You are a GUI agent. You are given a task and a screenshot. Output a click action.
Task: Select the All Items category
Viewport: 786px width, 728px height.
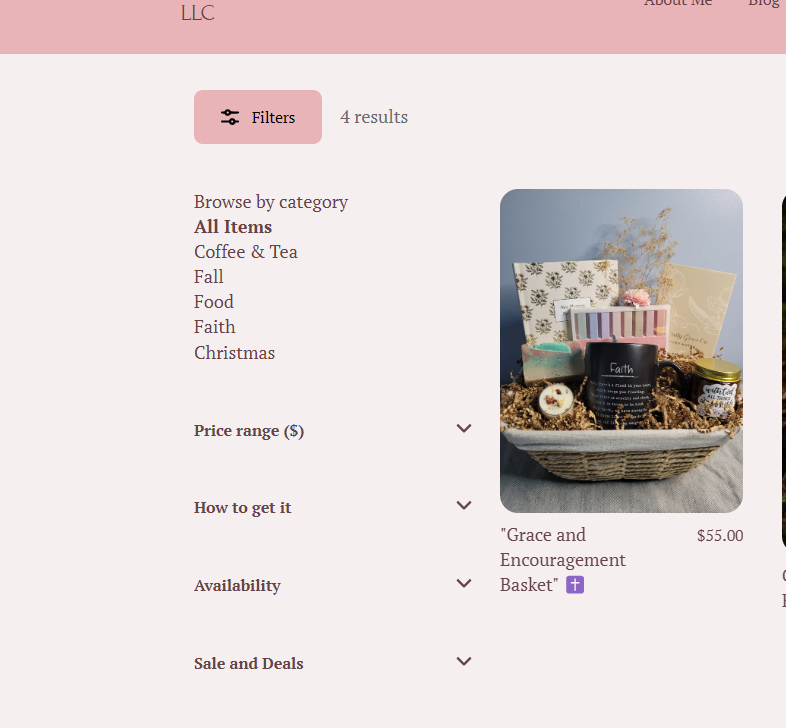pyautogui.click(x=233, y=227)
